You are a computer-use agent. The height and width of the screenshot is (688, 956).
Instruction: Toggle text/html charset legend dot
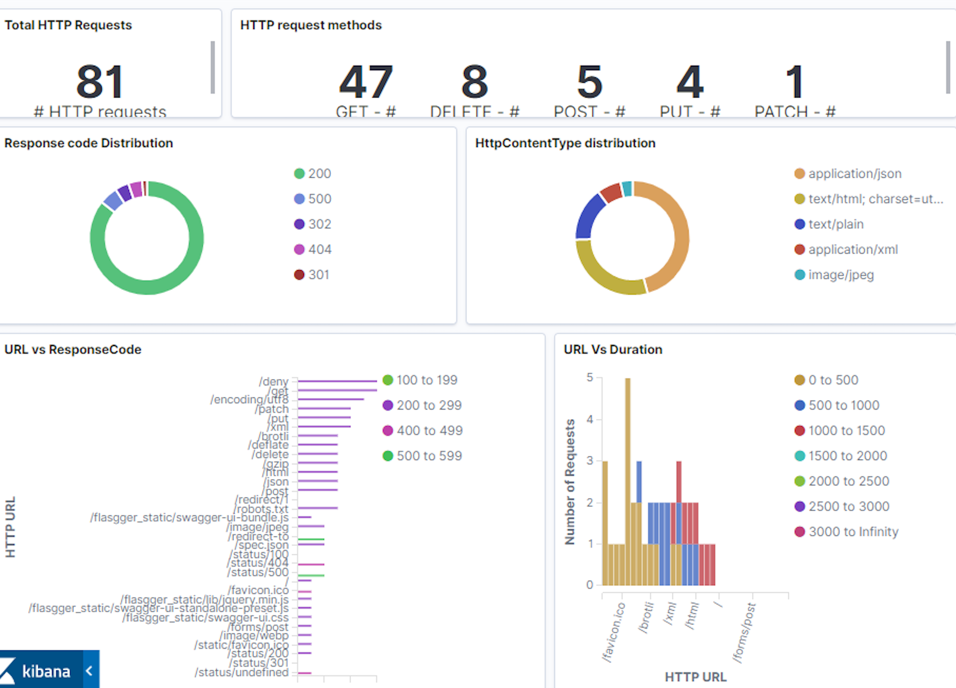pos(800,199)
